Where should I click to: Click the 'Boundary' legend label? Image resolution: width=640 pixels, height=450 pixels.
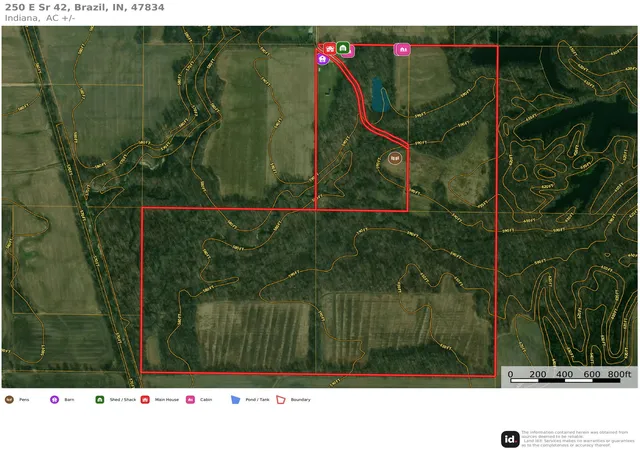[x=300, y=400]
